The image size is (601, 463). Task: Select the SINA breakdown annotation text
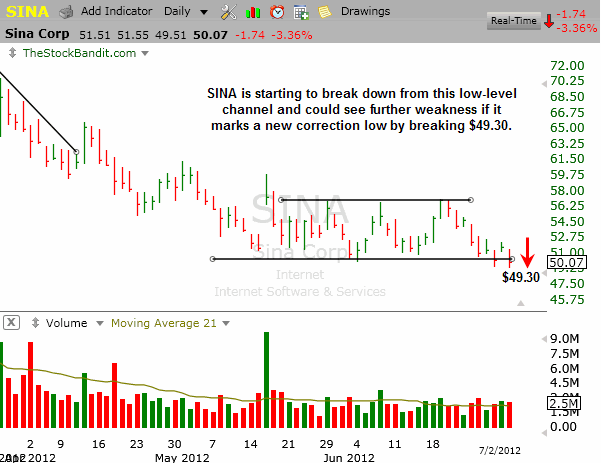pyautogui.click(x=361, y=109)
